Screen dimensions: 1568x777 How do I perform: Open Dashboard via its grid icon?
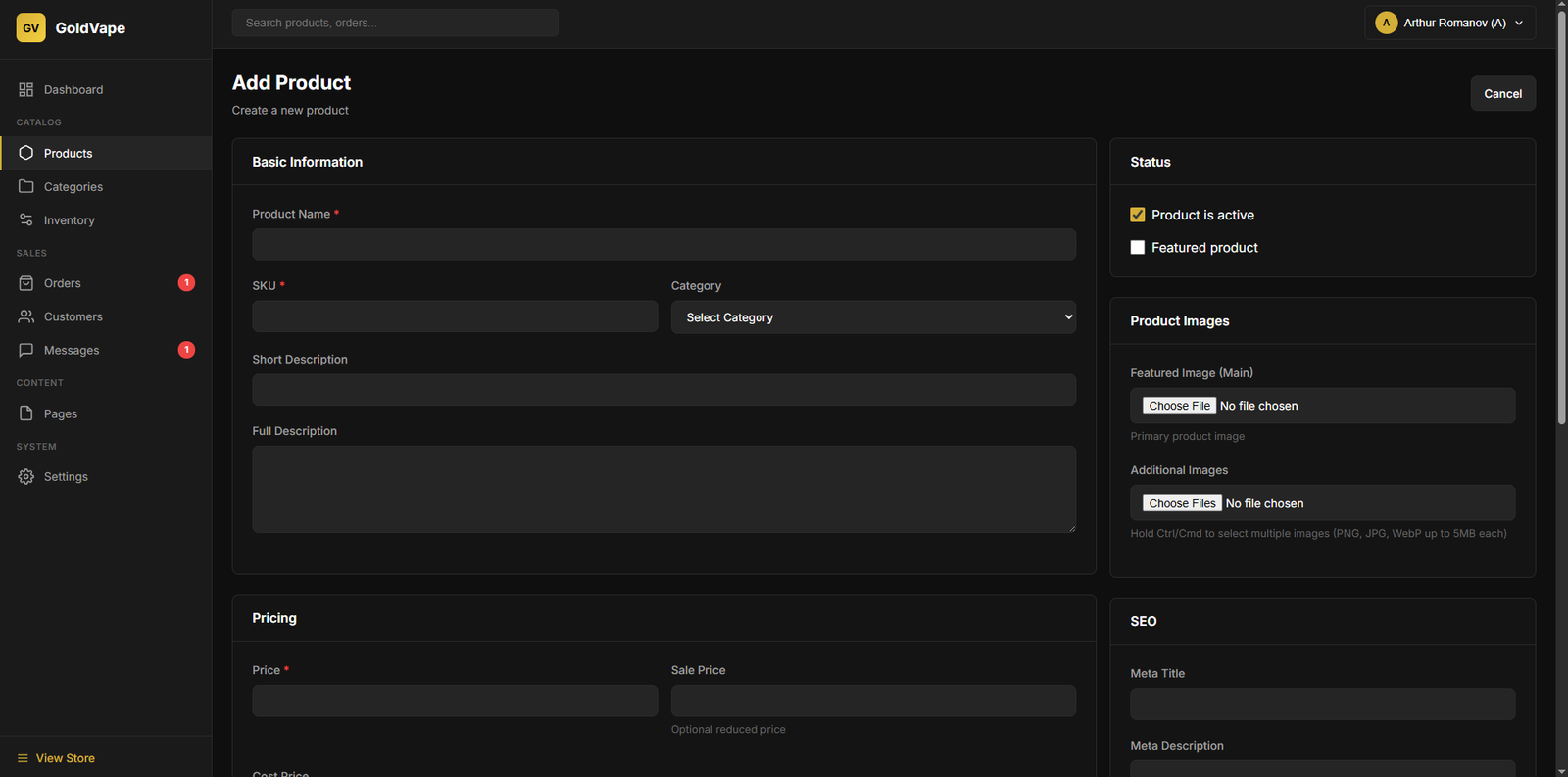click(x=26, y=89)
